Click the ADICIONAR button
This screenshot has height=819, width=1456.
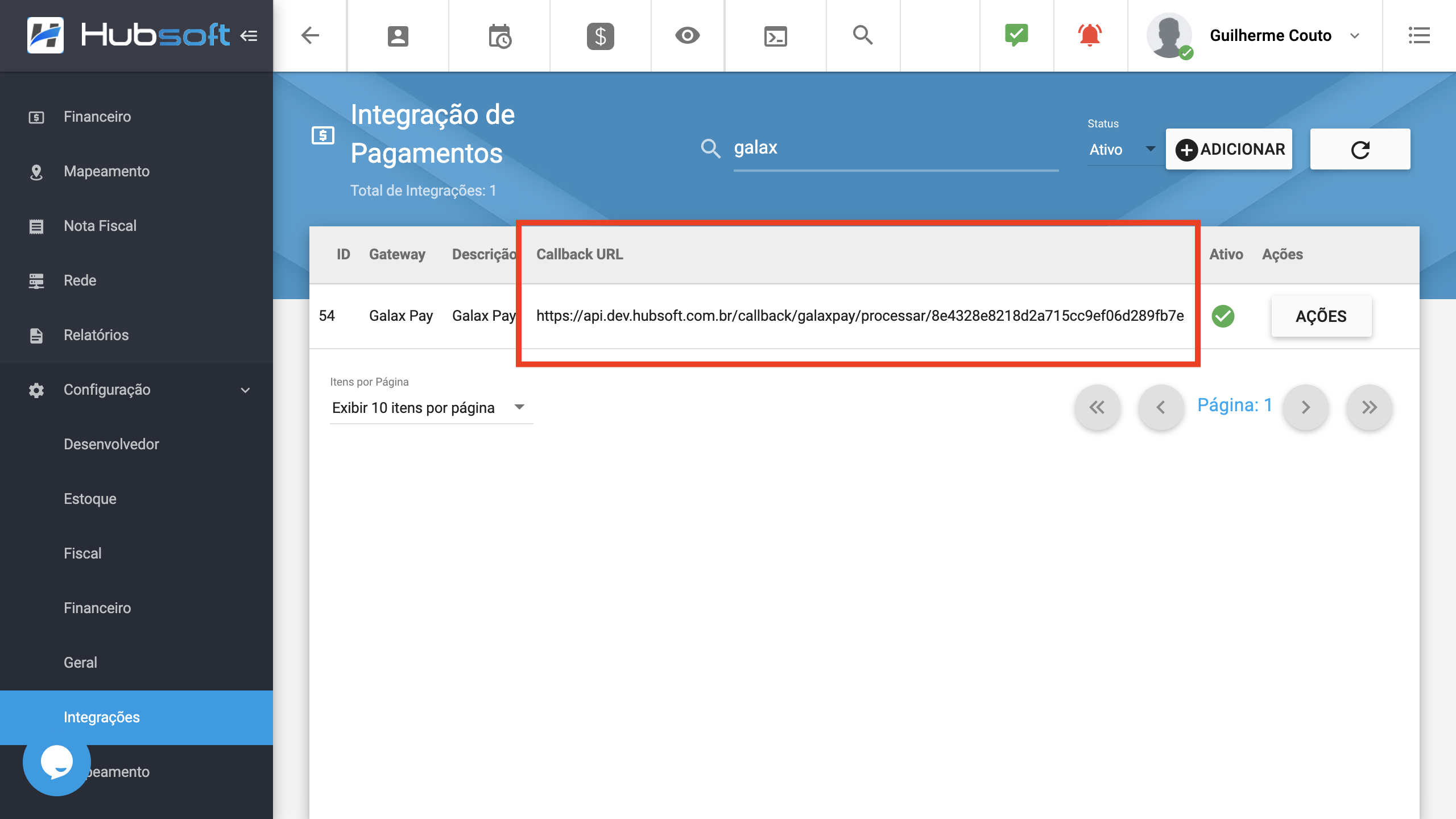point(1230,149)
